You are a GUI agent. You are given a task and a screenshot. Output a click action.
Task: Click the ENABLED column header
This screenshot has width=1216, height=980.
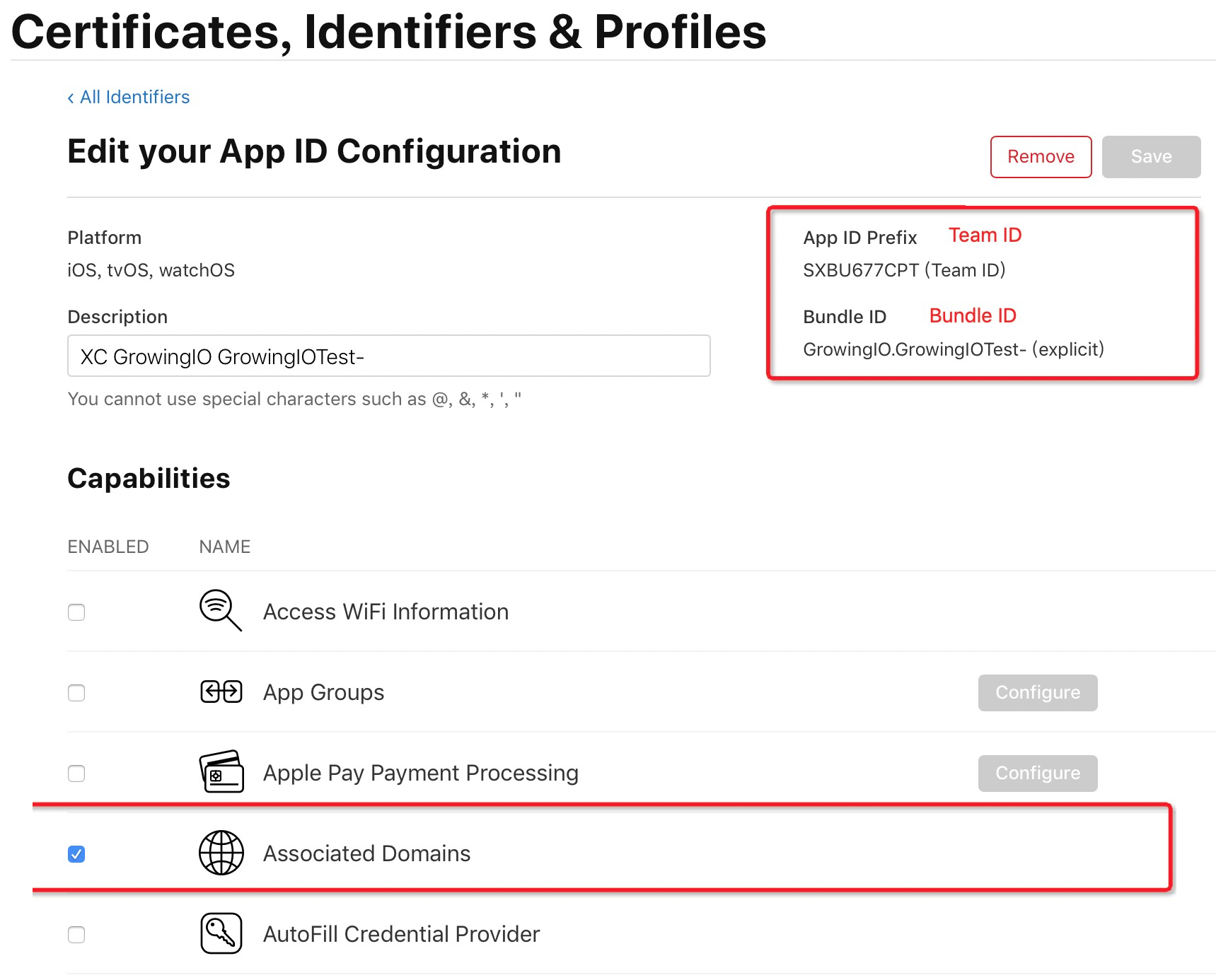click(108, 547)
